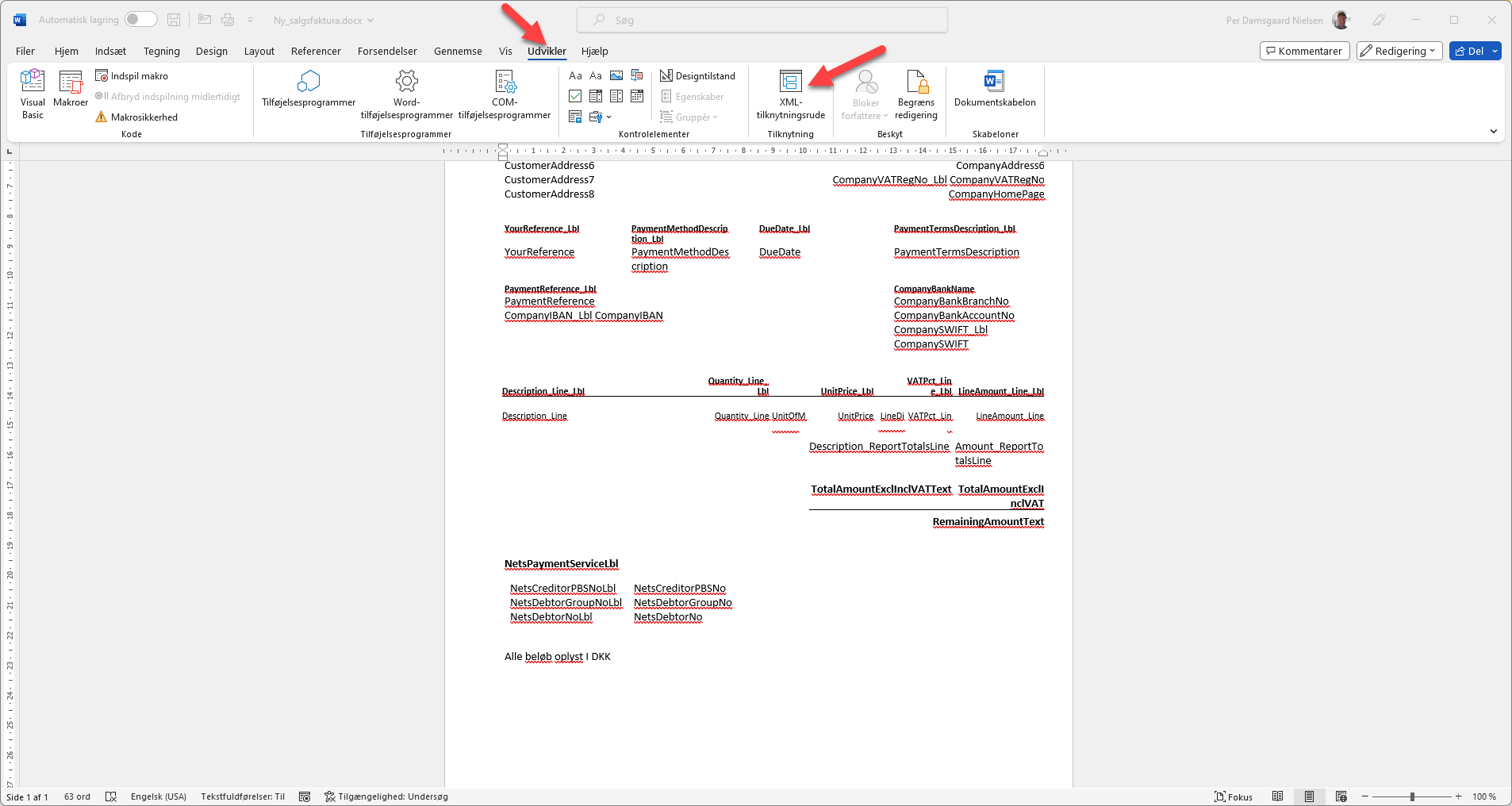
Task: Open zoom dialog at 100 %
Action: 1484,796
